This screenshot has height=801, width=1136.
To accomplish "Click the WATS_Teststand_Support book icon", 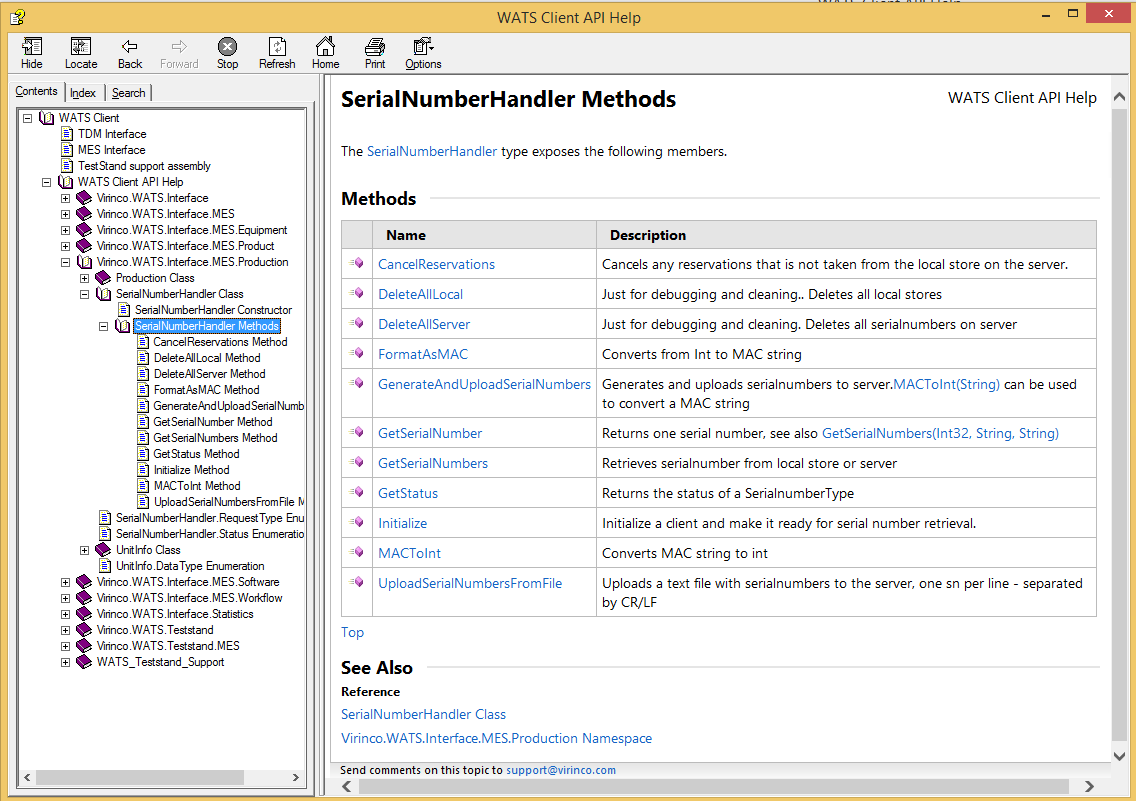I will click(84, 662).
